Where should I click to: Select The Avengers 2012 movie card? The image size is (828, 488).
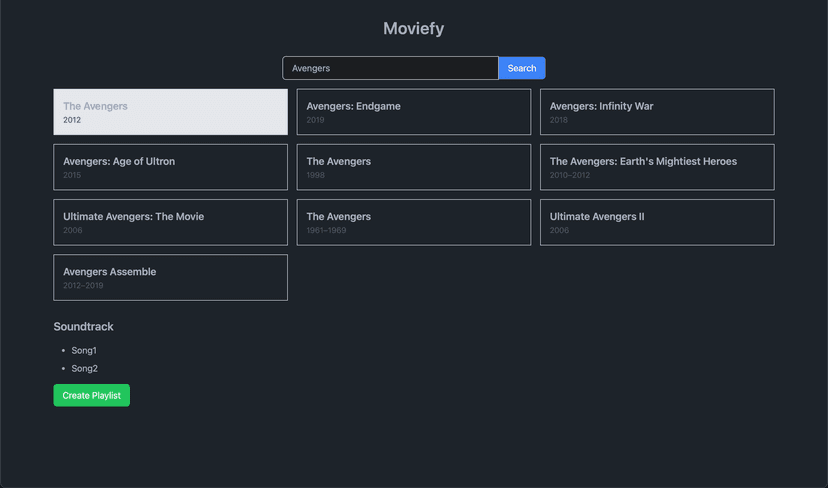point(170,112)
